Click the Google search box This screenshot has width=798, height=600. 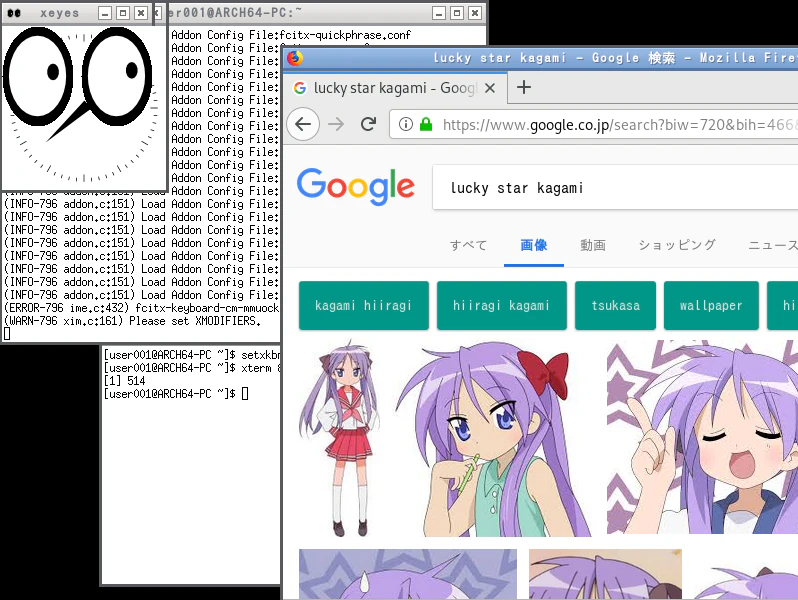click(615, 188)
